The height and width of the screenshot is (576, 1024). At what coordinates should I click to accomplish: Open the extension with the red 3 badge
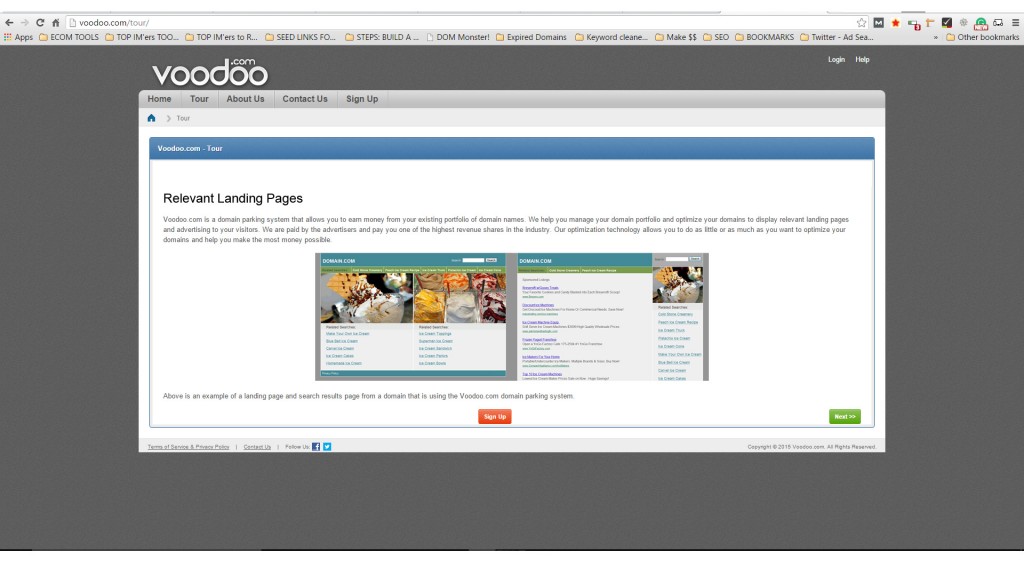point(913,24)
